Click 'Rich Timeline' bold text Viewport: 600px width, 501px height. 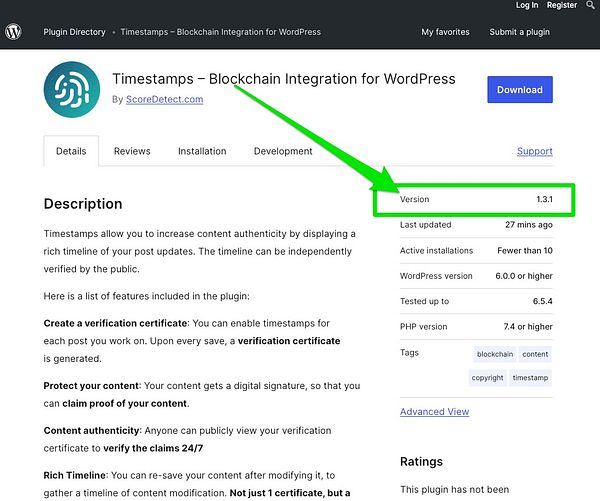tap(75, 475)
